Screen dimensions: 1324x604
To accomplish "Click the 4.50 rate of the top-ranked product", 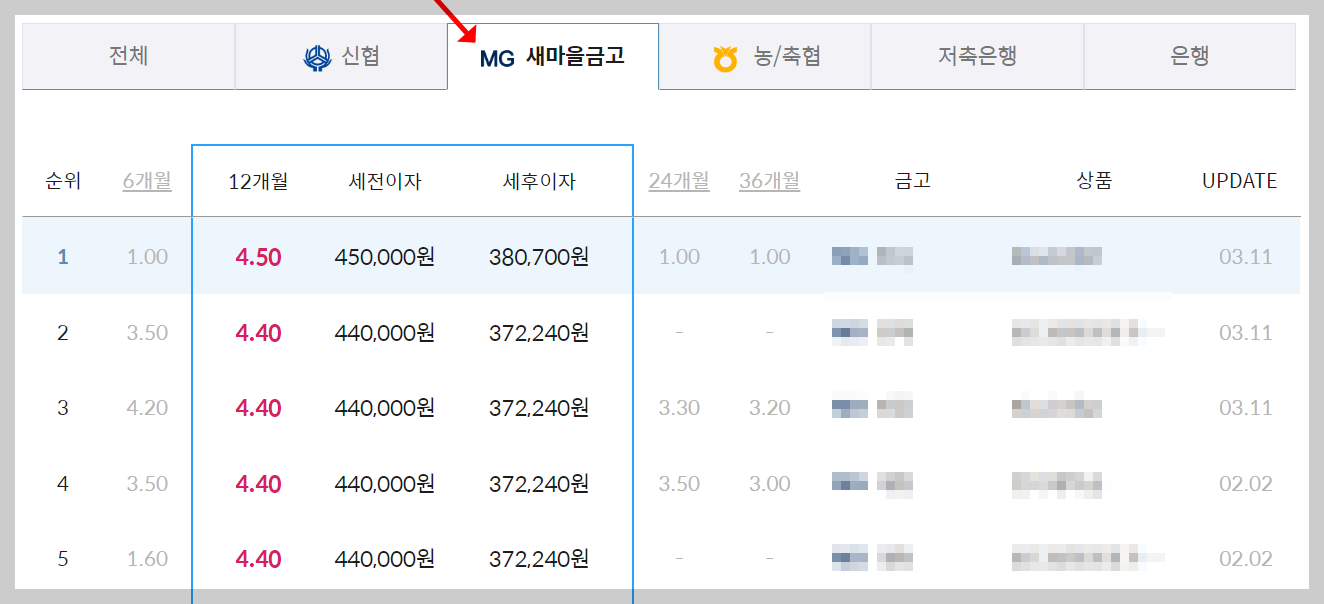I will [260, 256].
